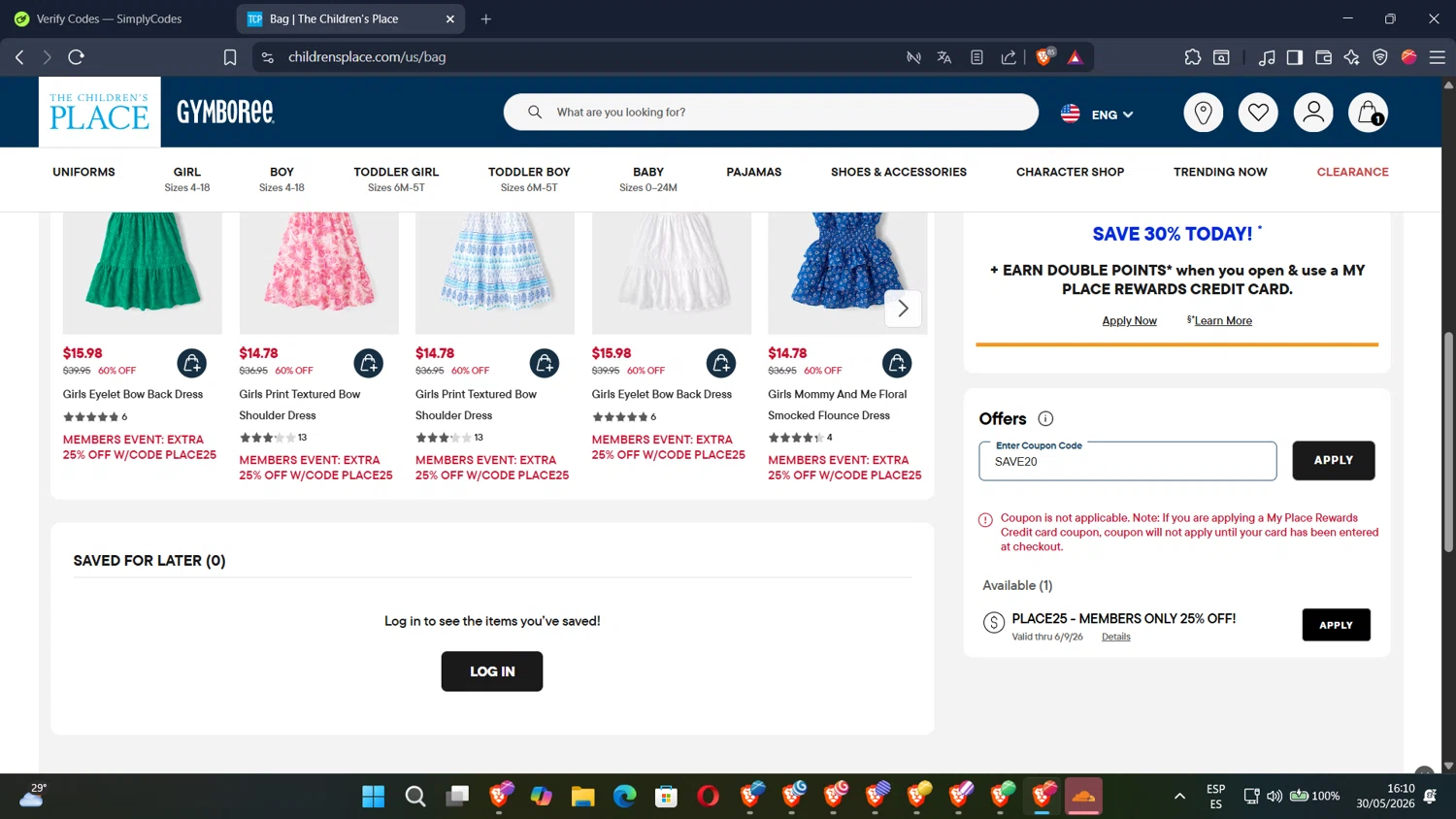
Task: Open a new browser tab
Action: tap(486, 18)
